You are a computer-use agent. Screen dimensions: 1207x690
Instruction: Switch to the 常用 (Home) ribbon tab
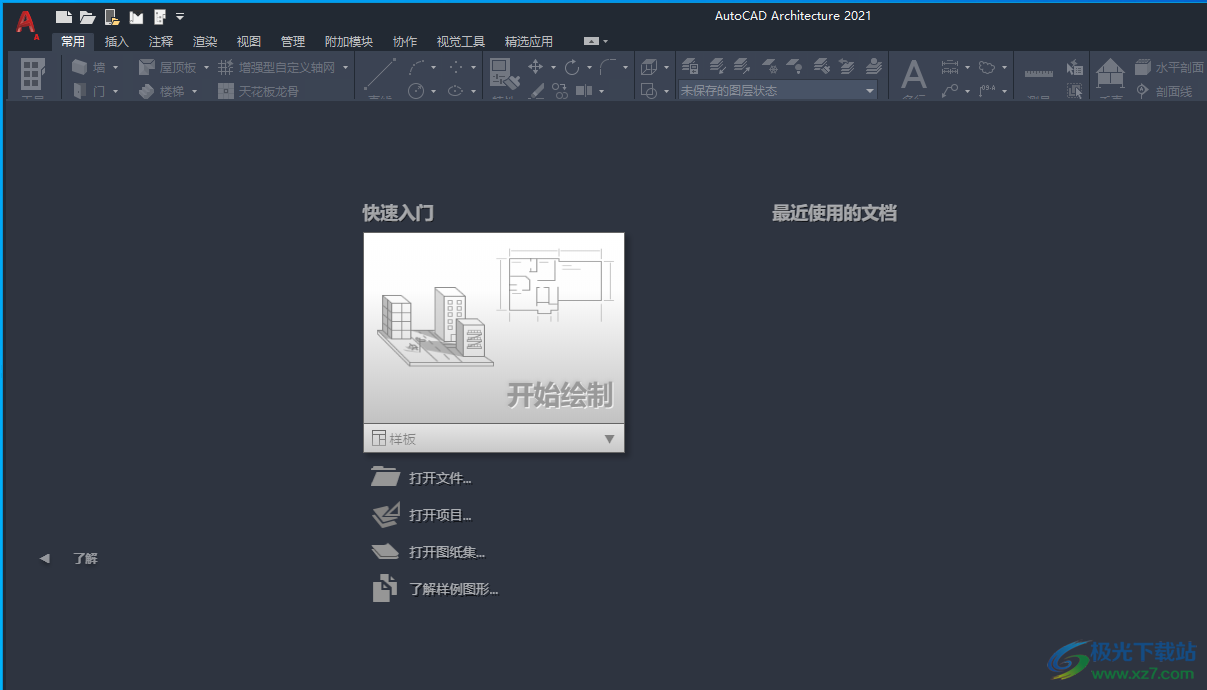[x=73, y=41]
